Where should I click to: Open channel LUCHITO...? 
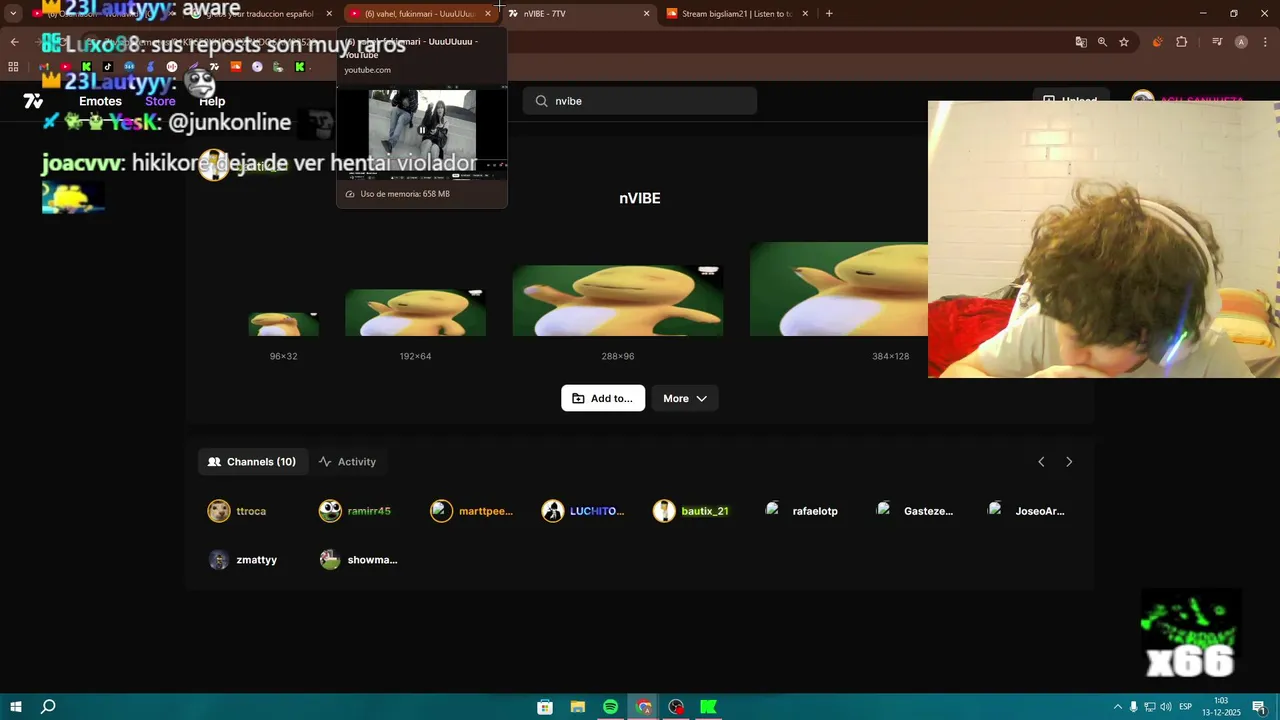(x=583, y=511)
